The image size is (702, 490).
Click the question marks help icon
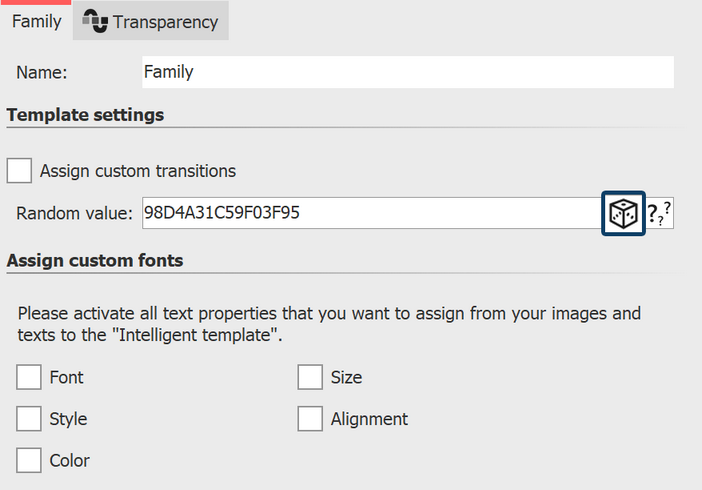(x=659, y=213)
